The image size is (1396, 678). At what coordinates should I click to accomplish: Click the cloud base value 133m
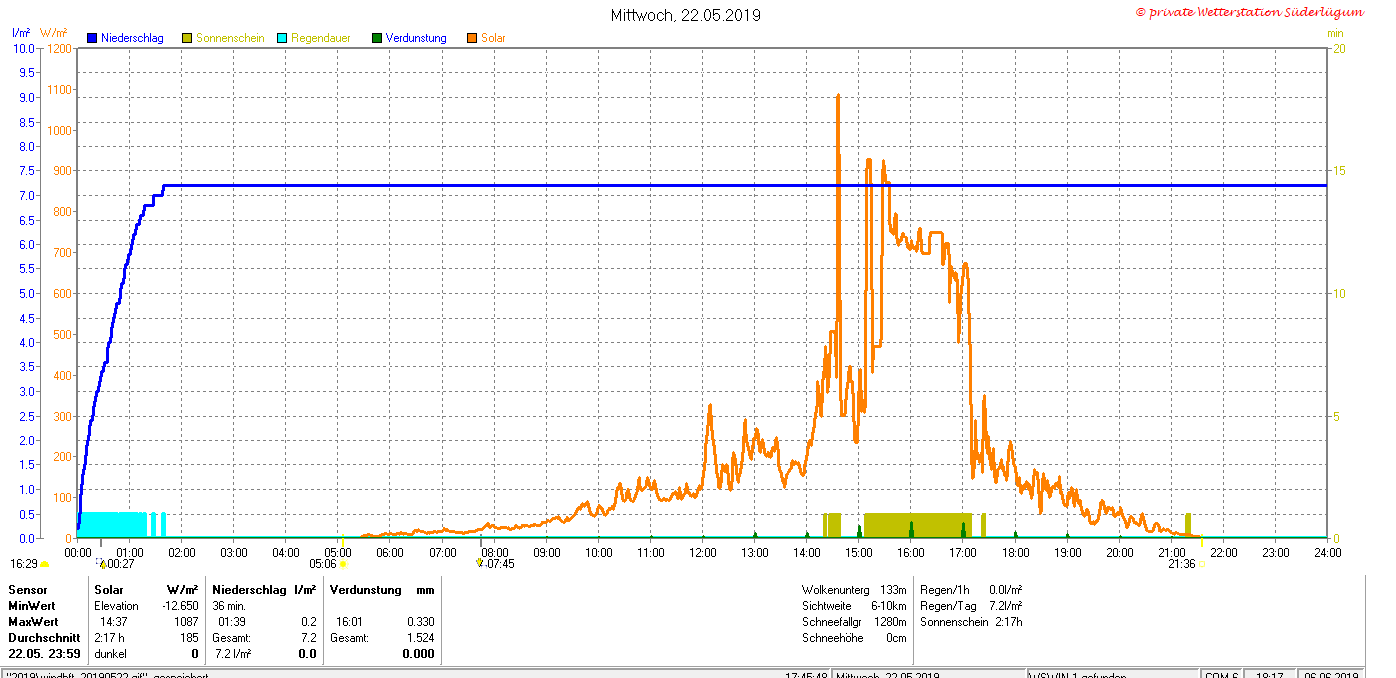(893, 590)
